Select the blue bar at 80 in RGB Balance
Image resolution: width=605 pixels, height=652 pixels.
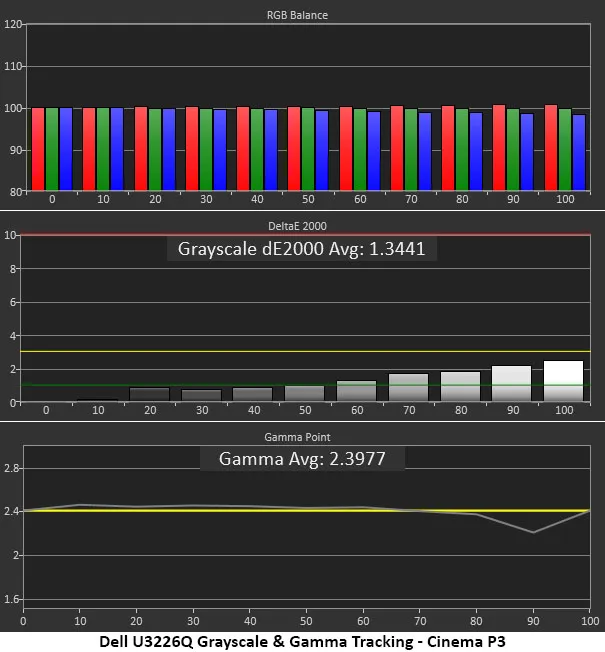[x=476, y=151]
